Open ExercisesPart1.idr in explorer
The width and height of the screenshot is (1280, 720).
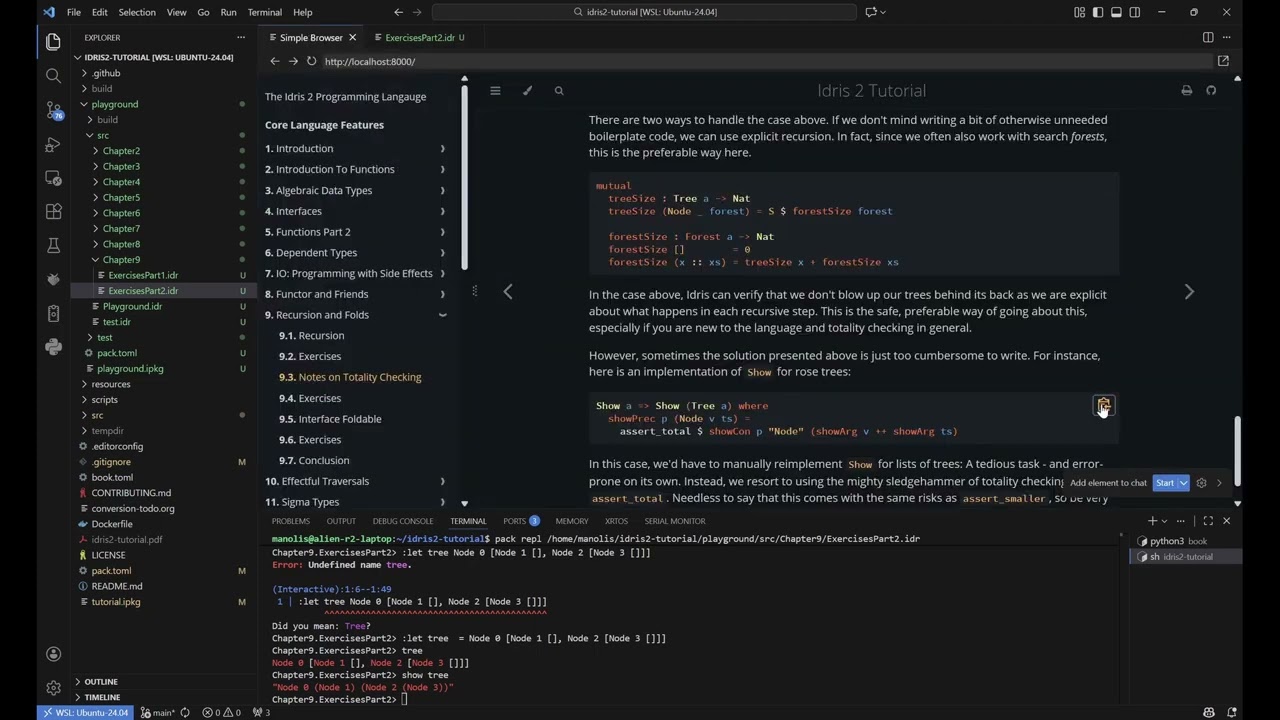click(143, 275)
